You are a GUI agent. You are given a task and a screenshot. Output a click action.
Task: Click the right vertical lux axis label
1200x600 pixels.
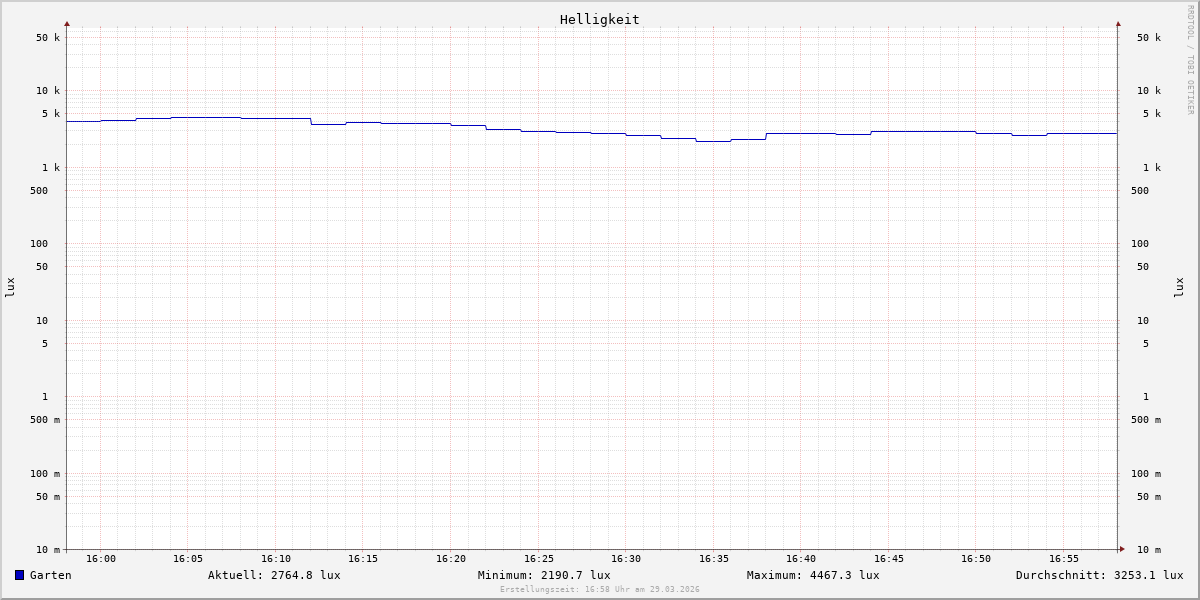(1179, 287)
